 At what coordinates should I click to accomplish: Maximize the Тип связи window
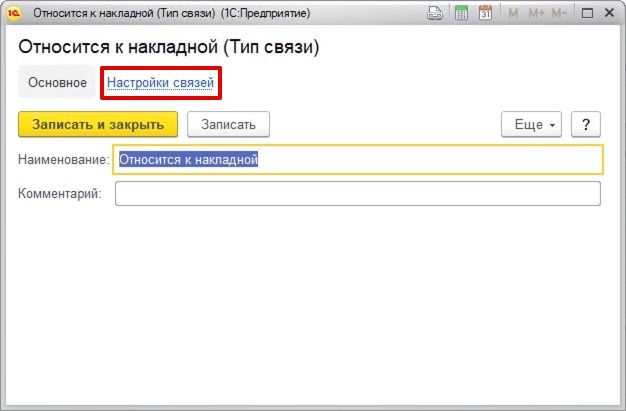[586, 14]
